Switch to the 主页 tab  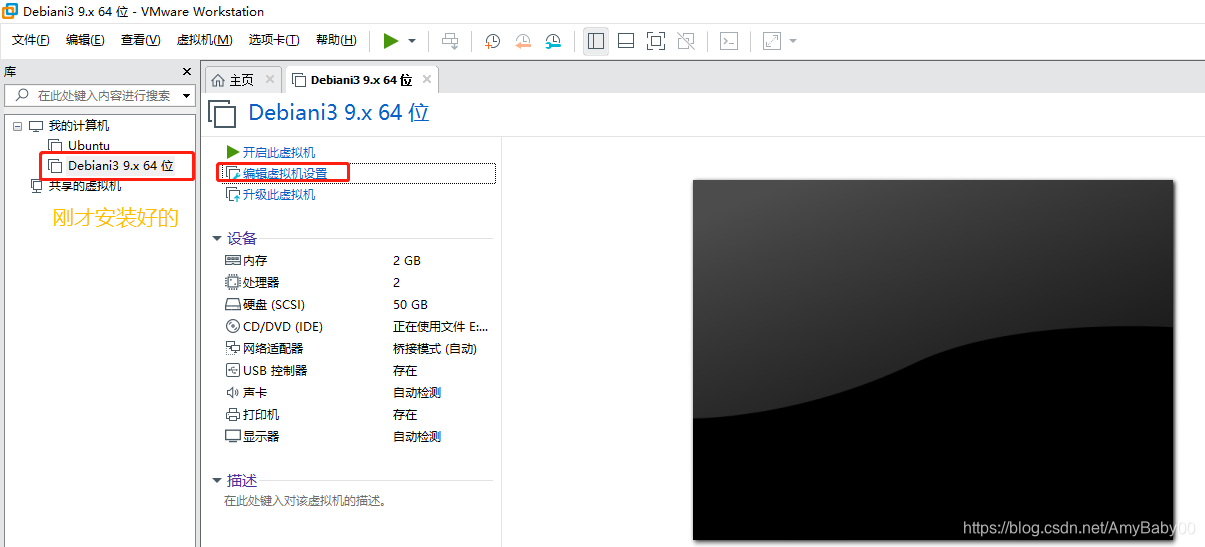[241, 80]
